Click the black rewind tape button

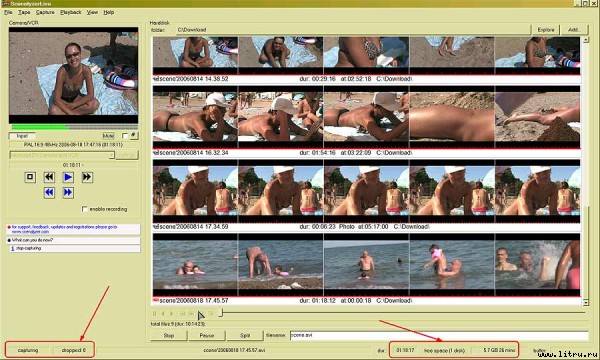click(x=49, y=177)
